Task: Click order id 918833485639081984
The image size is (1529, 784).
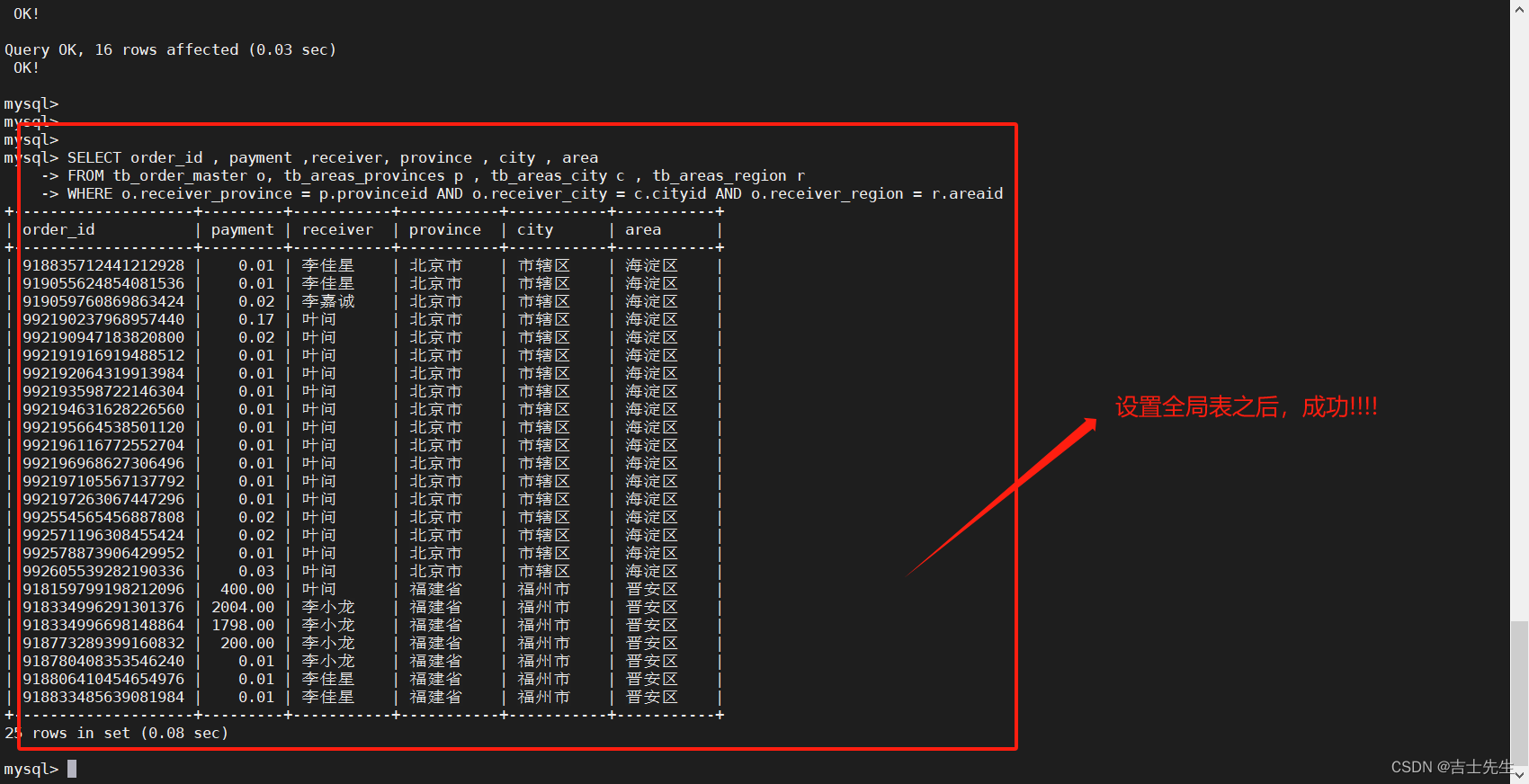Action: [103, 697]
